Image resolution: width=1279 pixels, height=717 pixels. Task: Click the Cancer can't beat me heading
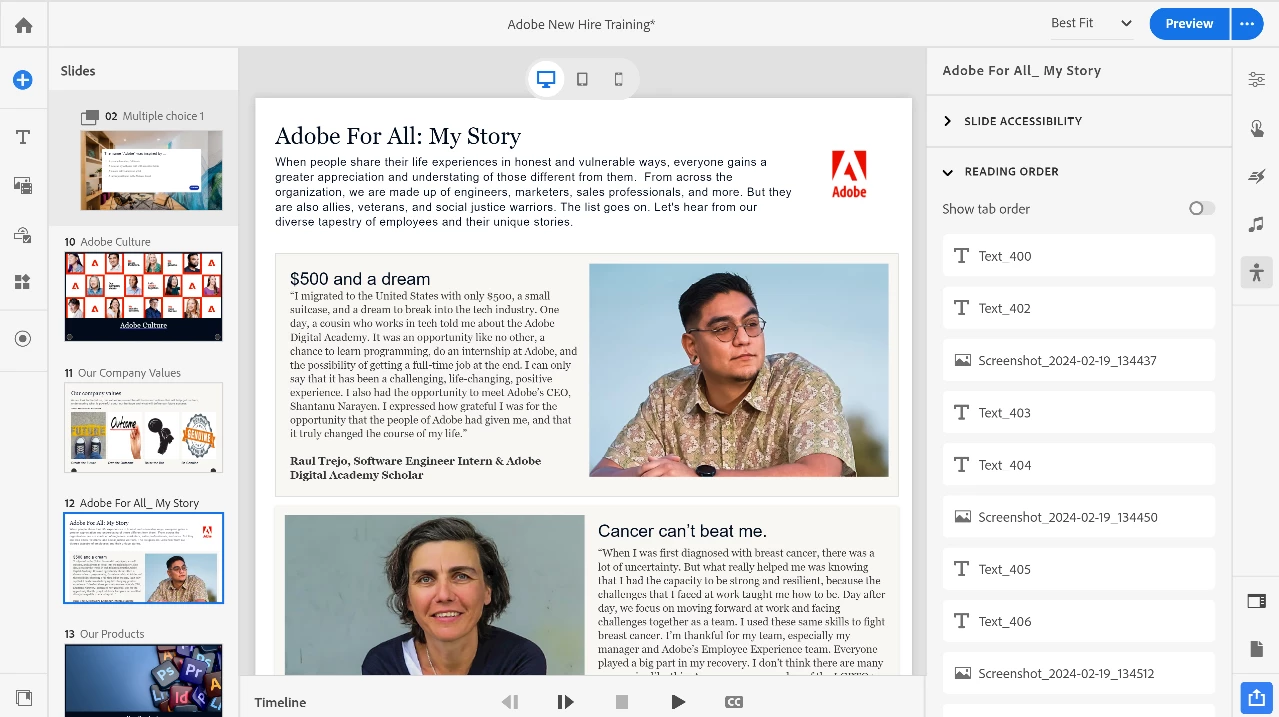[682, 531]
